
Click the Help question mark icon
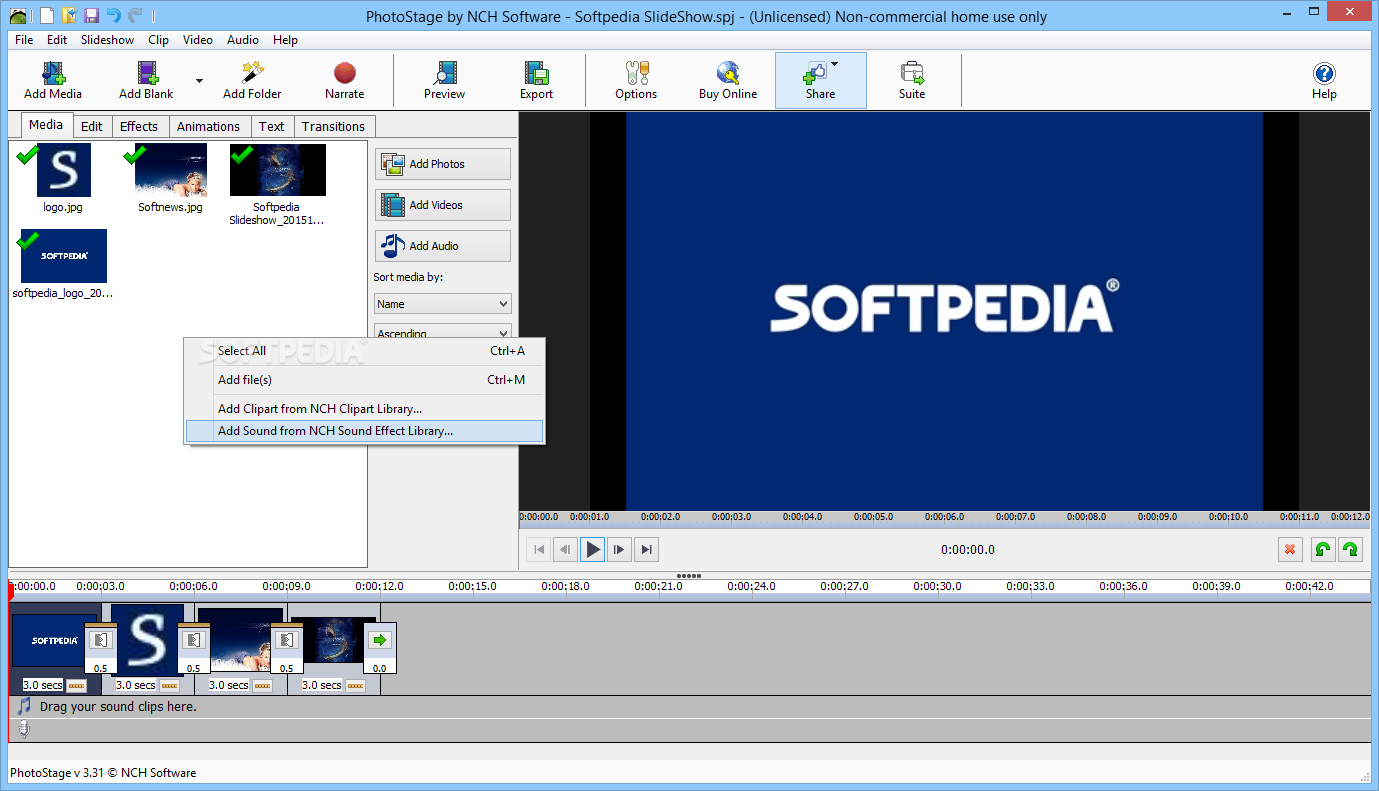[x=1324, y=73]
